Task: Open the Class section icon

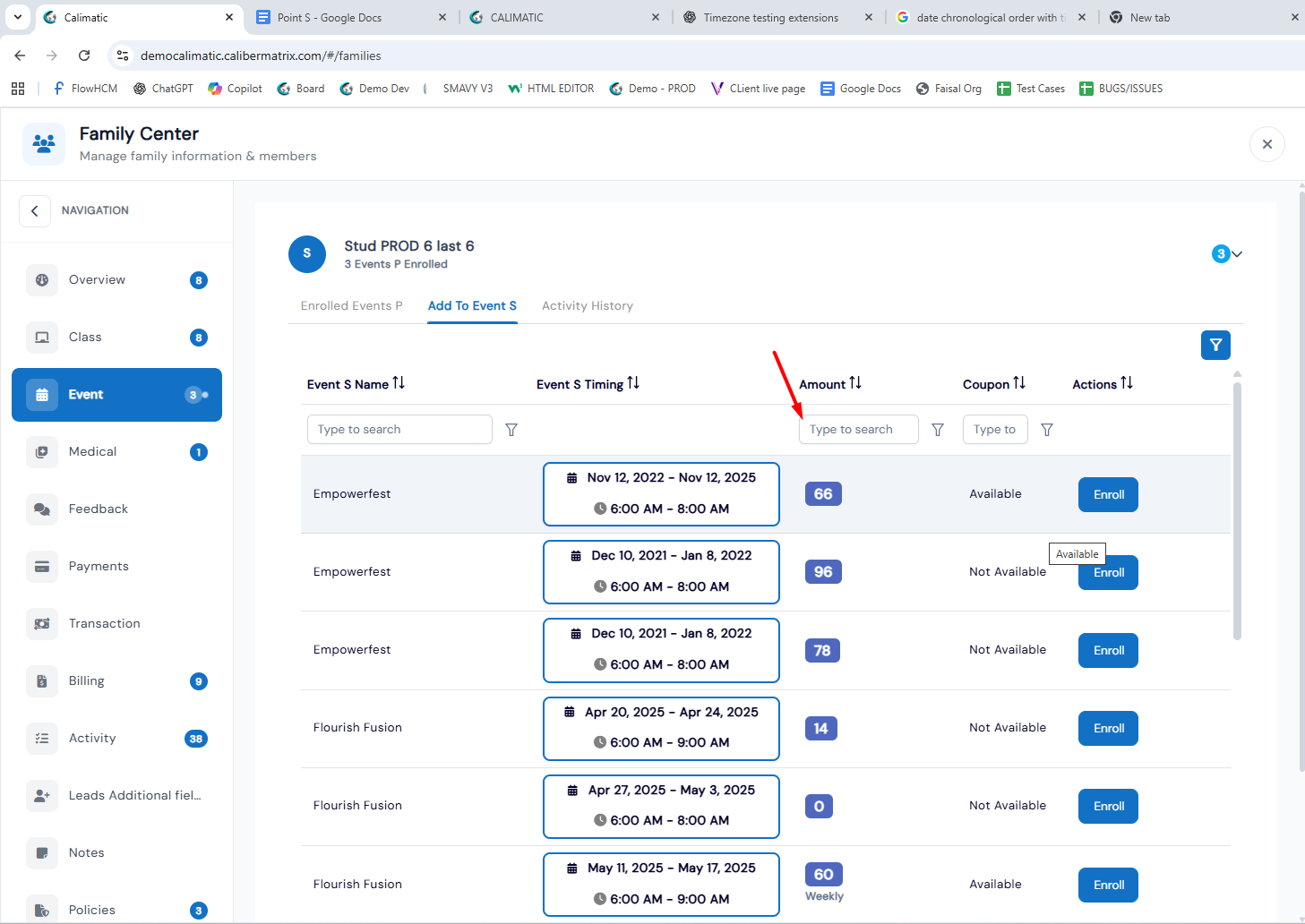Action: pyautogui.click(x=42, y=338)
